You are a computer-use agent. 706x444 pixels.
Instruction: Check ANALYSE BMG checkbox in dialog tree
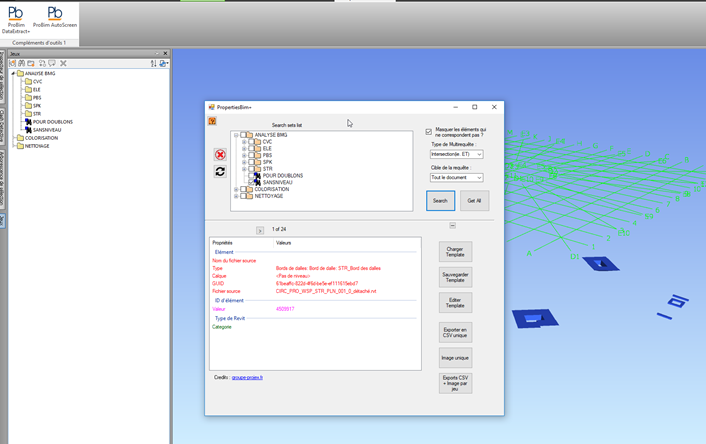[x=243, y=135]
